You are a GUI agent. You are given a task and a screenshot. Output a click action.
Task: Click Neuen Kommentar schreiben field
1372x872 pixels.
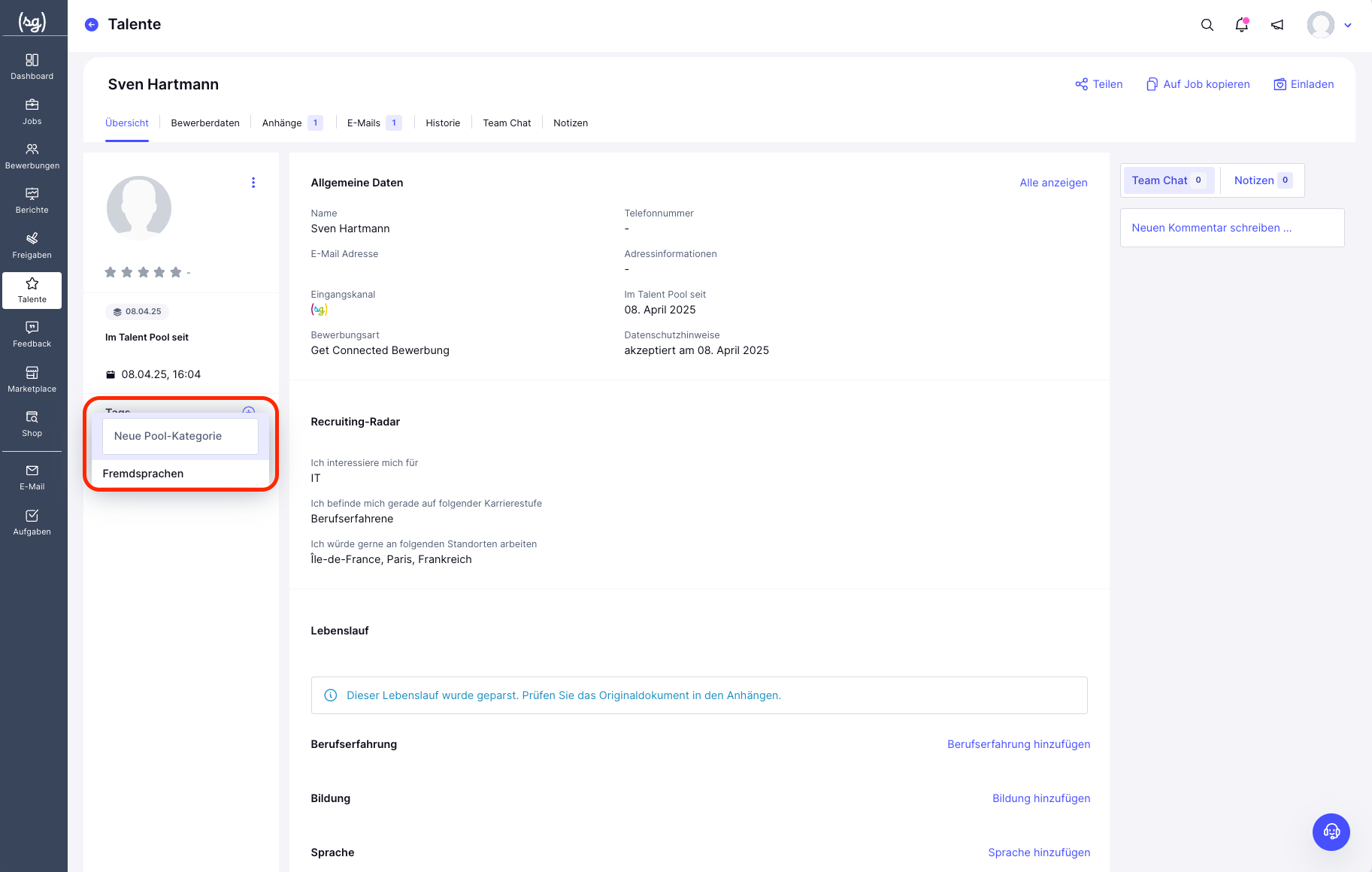[x=1232, y=228]
